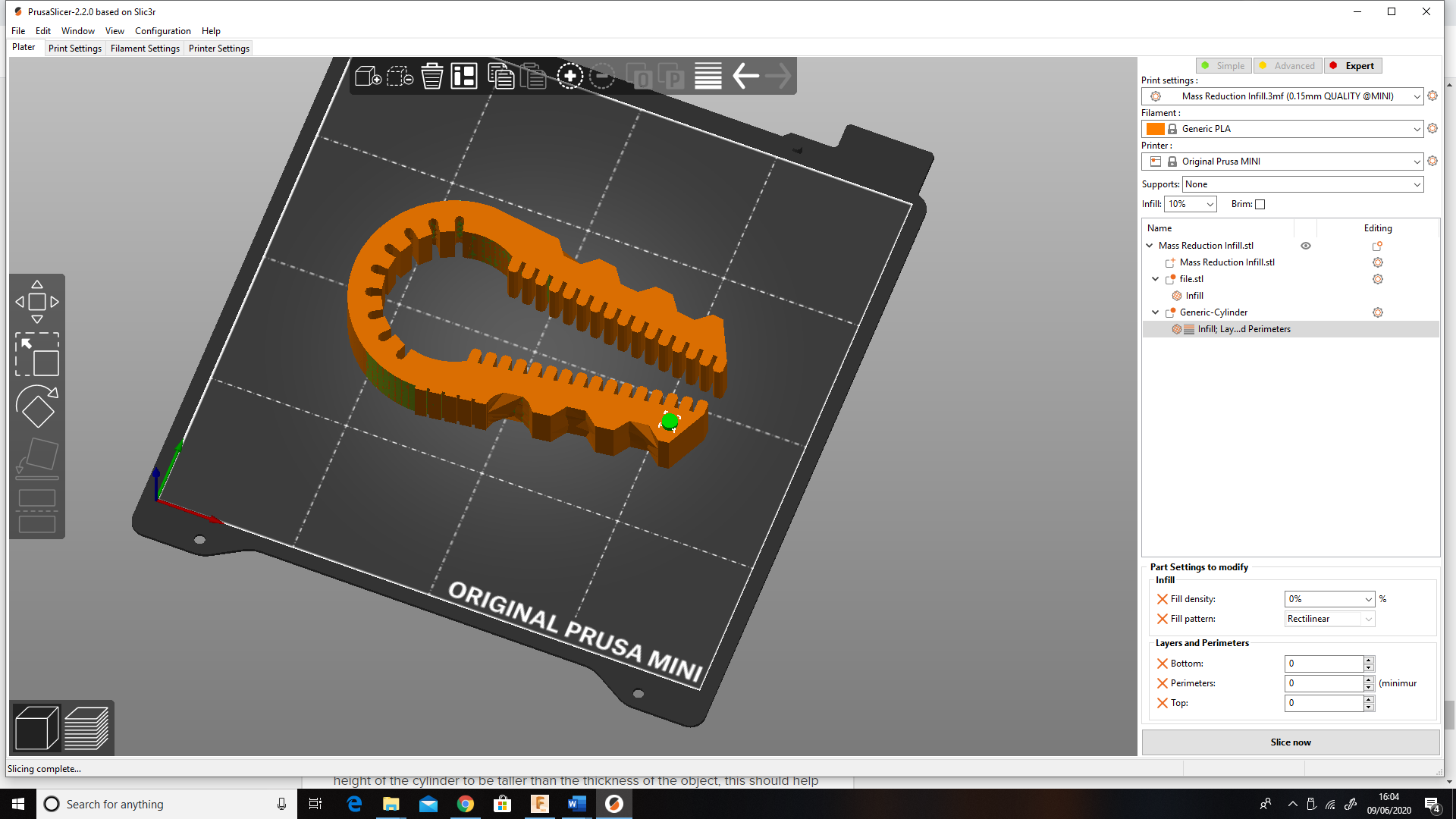Switch to Print Settings tab
This screenshot has width=1456, height=819.
tap(75, 49)
